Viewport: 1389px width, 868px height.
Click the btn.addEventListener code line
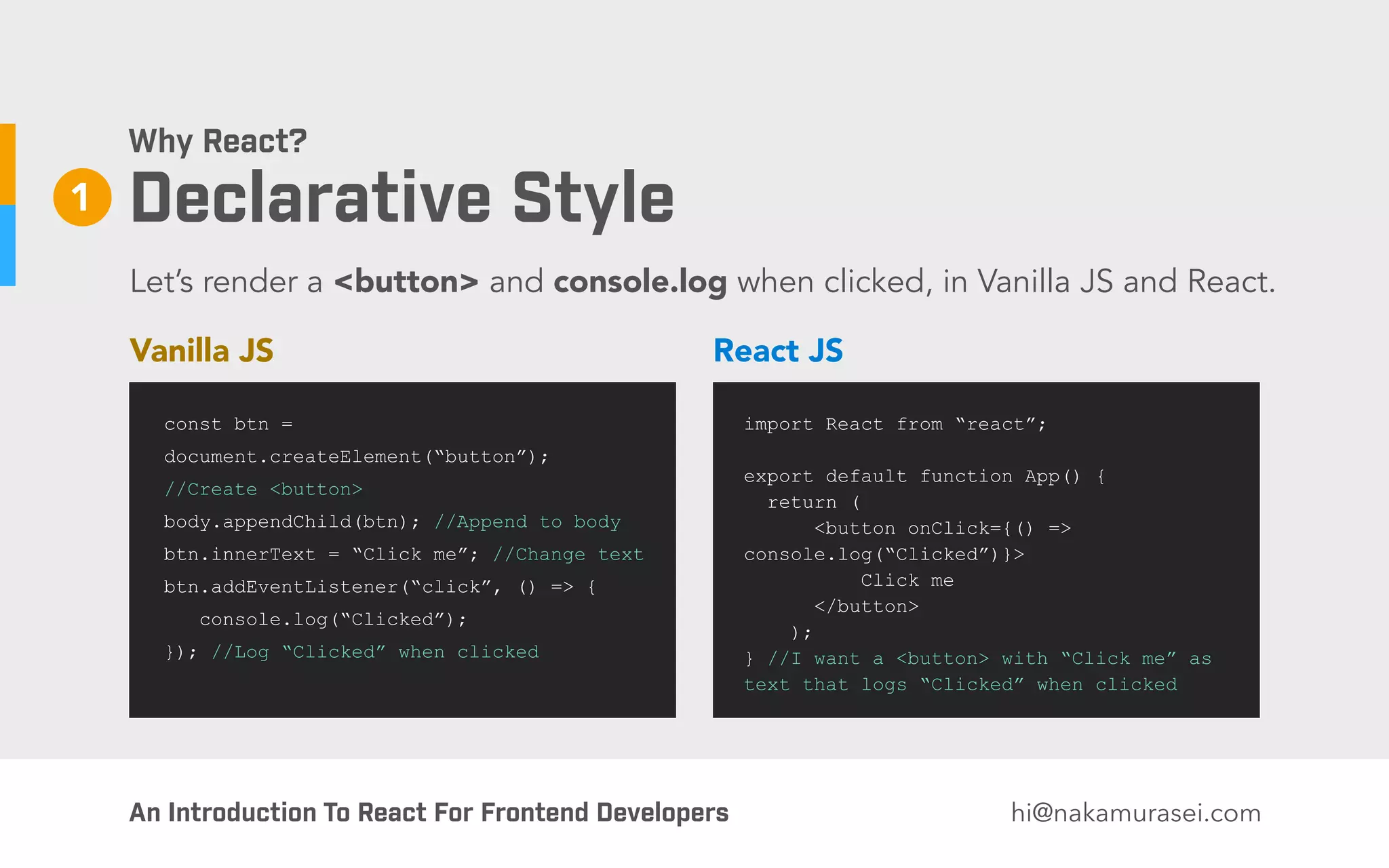380,587
